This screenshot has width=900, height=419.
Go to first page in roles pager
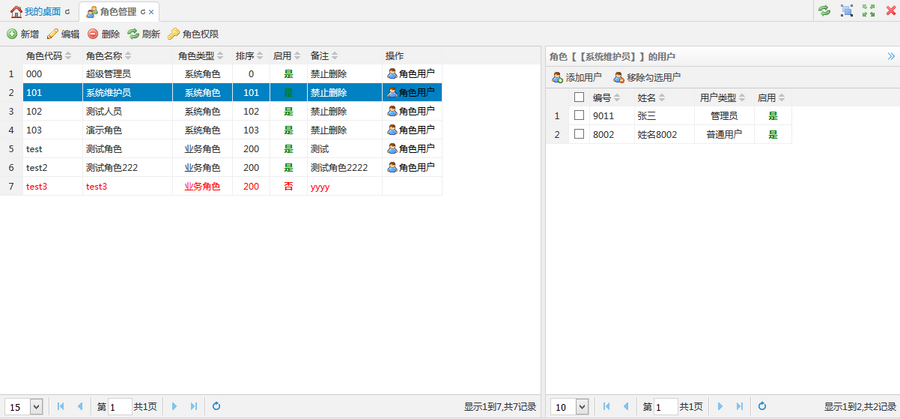[x=61, y=406]
